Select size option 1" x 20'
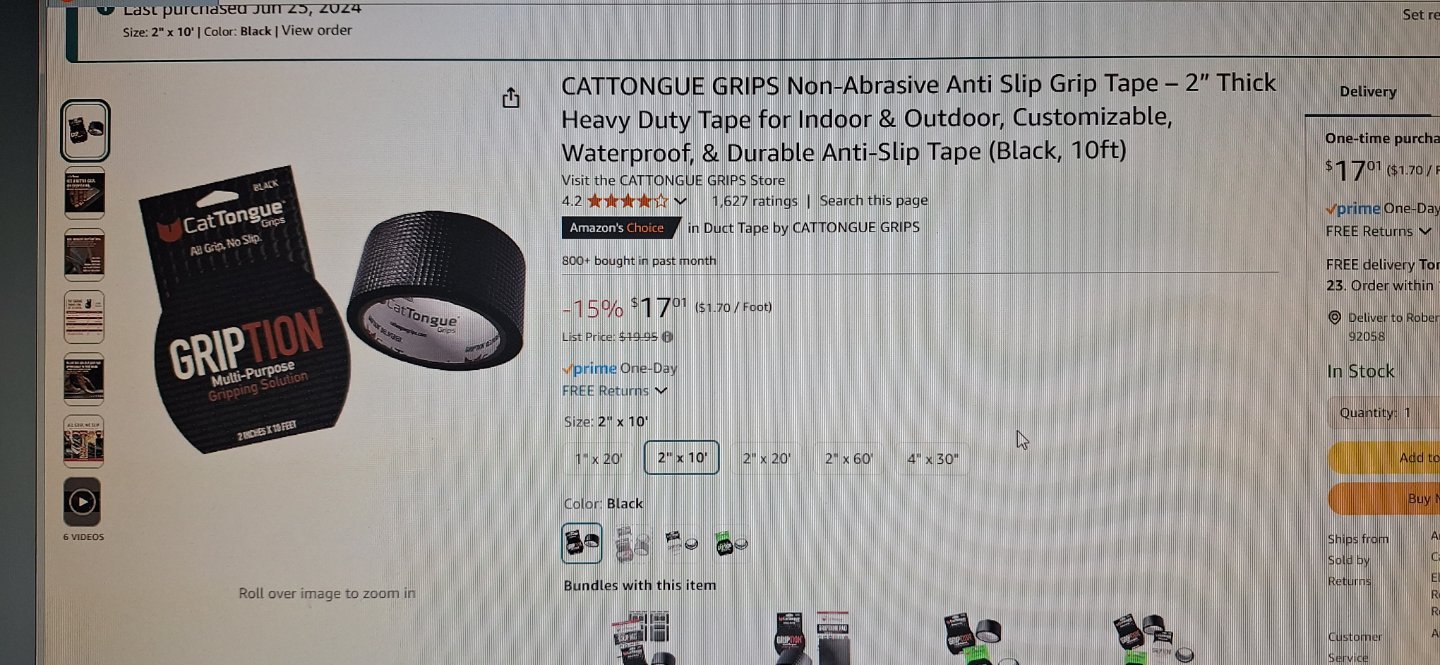The width and height of the screenshot is (1440, 665). (x=598, y=459)
